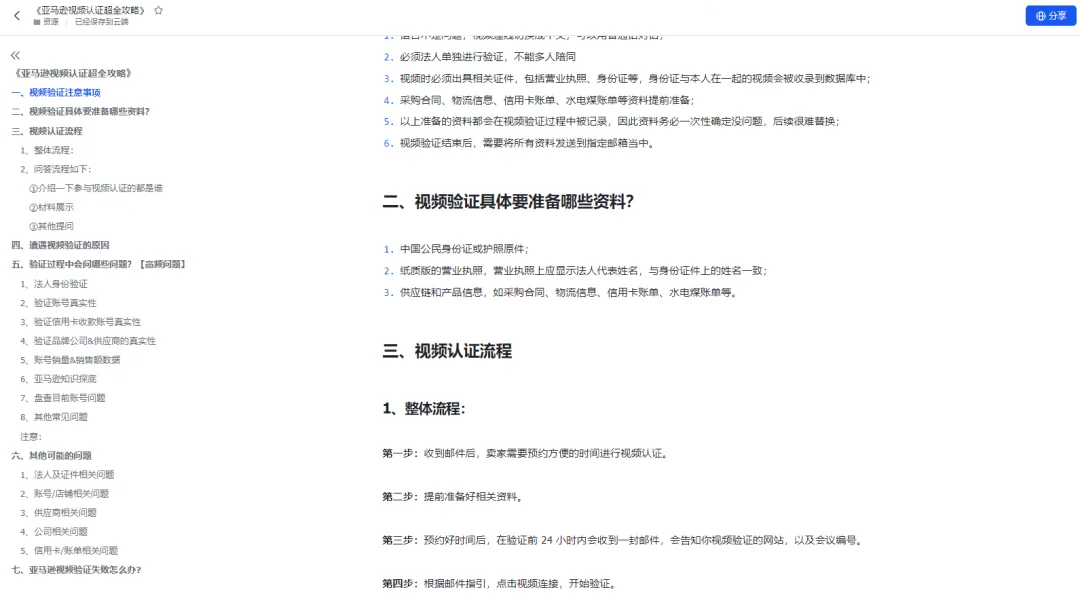Screen dimensions: 1080x594
Task: Select 3、验证信用卡收款账号真实性 entry
Action: click(x=81, y=322)
